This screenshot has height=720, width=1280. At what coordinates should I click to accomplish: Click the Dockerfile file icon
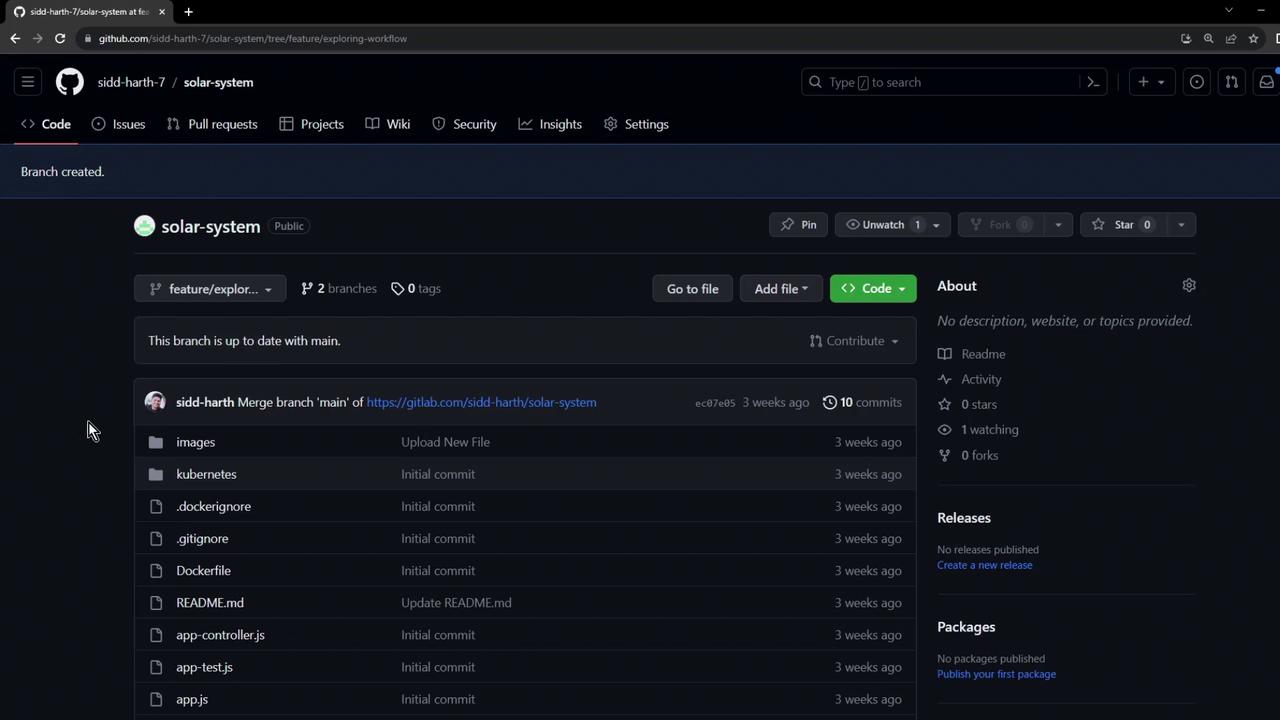coord(156,571)
